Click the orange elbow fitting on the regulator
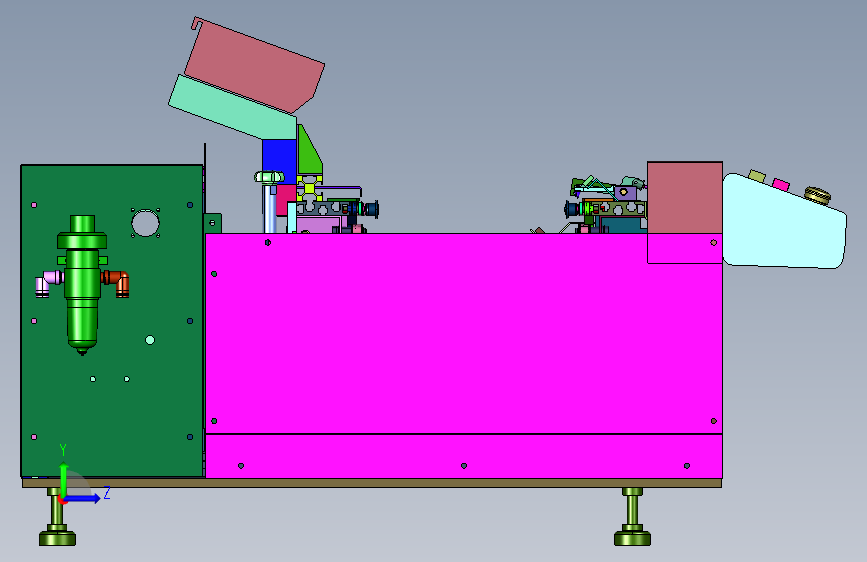Screen dimensions: 867x562 tap(116, 283)
